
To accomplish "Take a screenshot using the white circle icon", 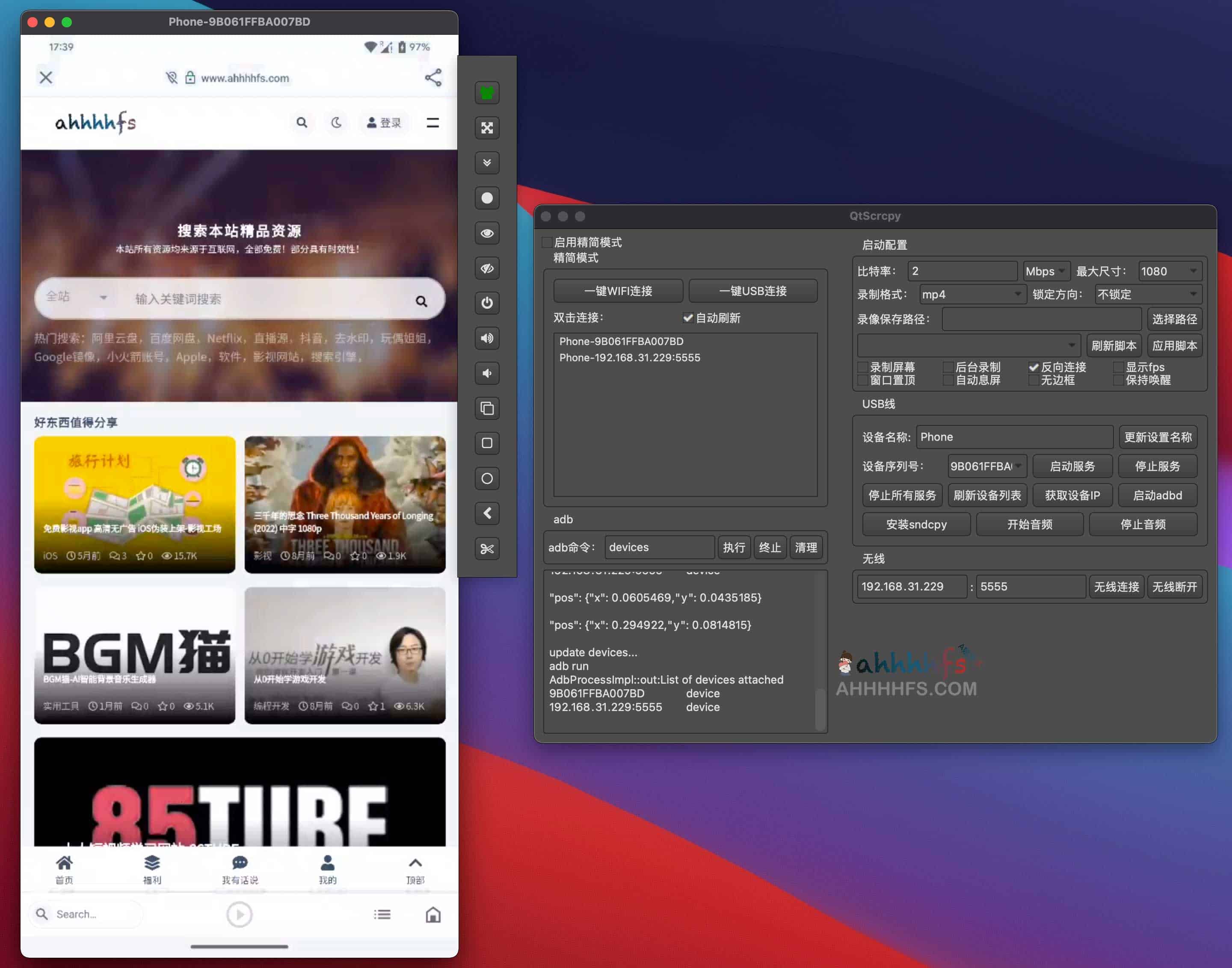I will 486,198.
